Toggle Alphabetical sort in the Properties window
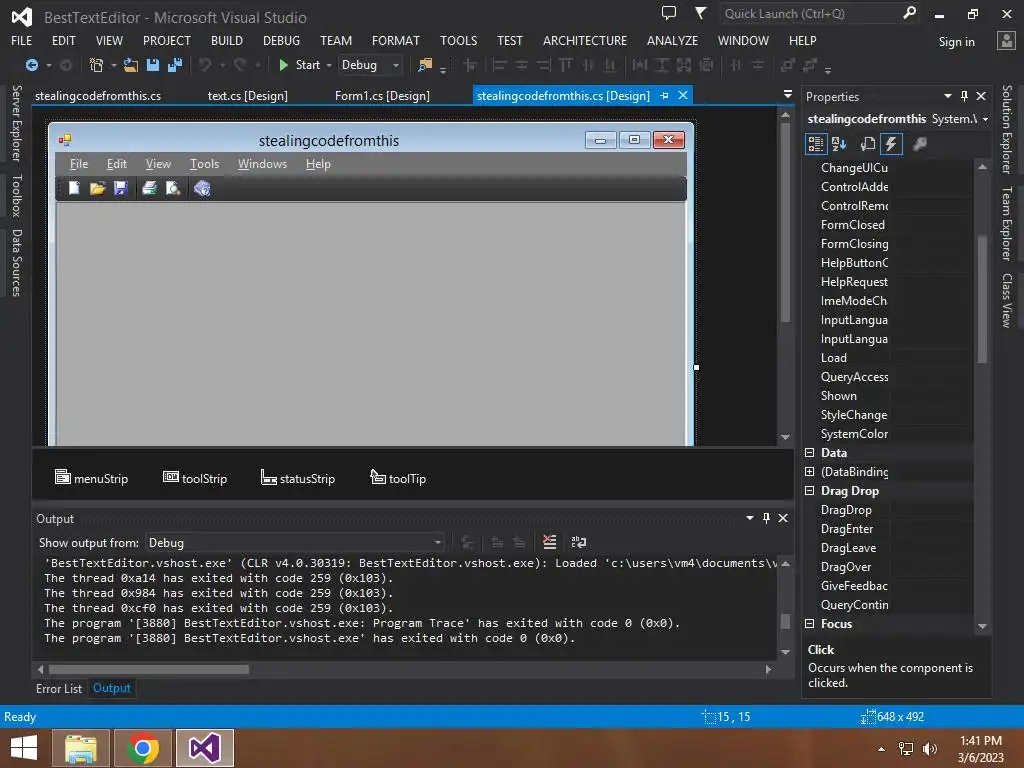1024x768 pixels. coord(839,144)
